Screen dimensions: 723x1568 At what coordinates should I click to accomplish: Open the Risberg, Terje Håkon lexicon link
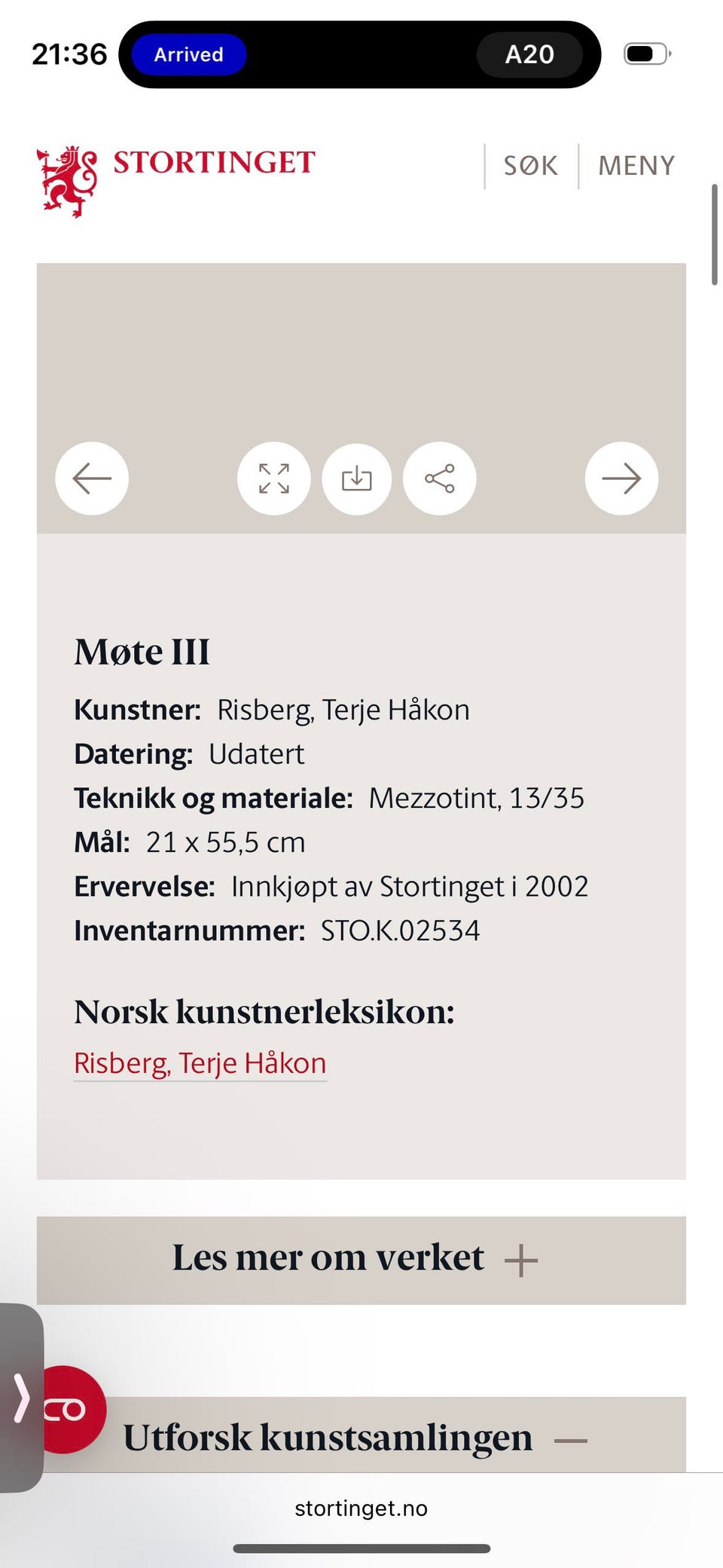200,1063
